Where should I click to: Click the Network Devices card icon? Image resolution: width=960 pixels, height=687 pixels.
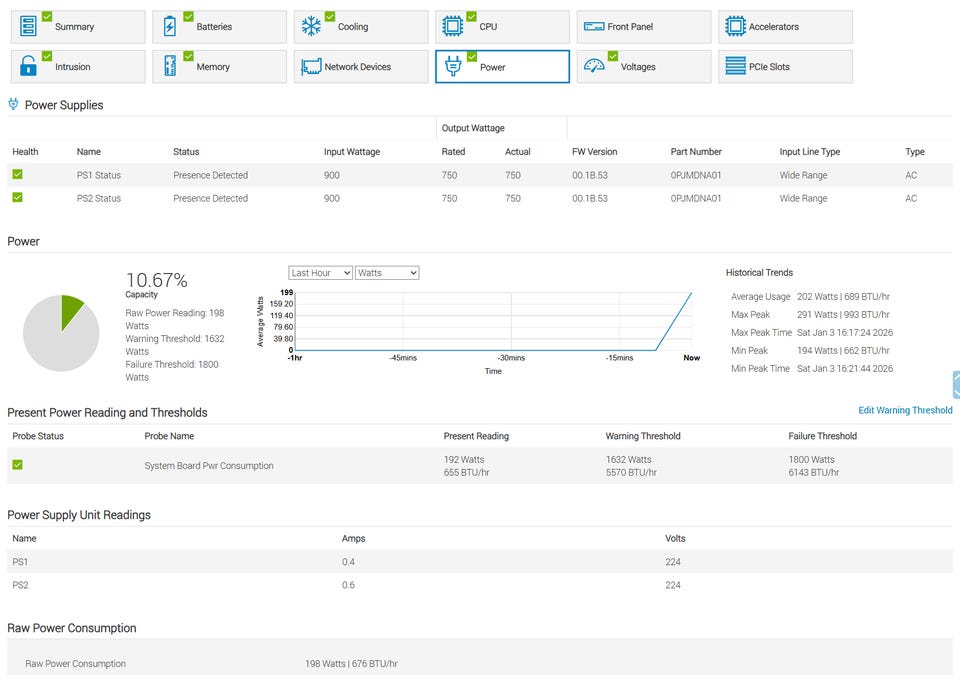(311, 67)
